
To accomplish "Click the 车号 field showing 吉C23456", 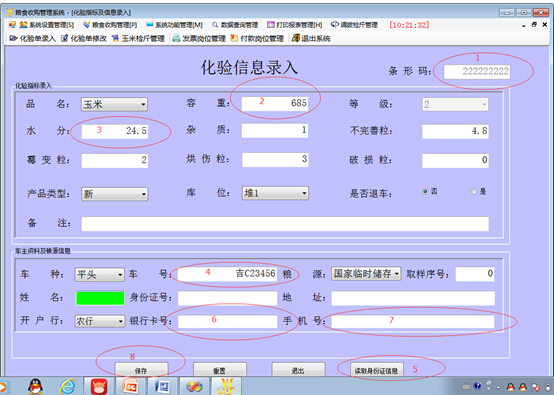I will coord(228,274).
